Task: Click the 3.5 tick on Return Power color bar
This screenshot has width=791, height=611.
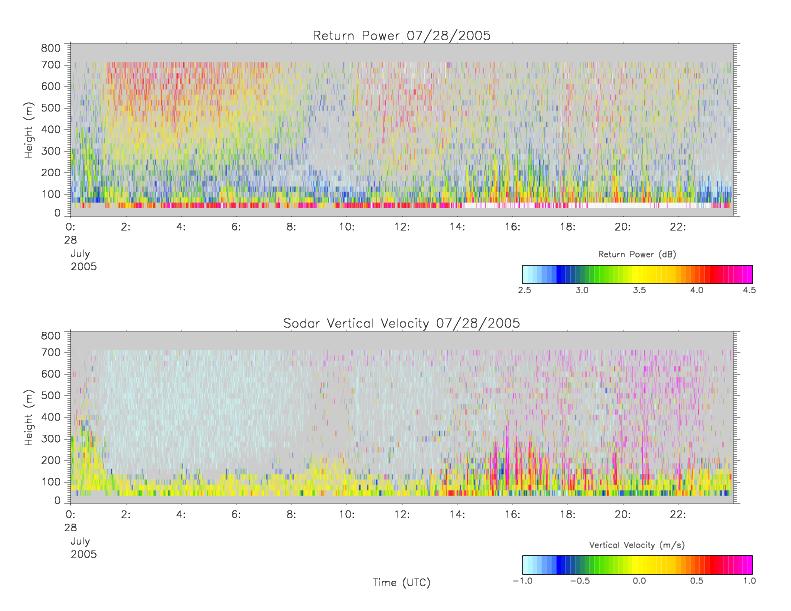Action: click(x=640, y=290)
